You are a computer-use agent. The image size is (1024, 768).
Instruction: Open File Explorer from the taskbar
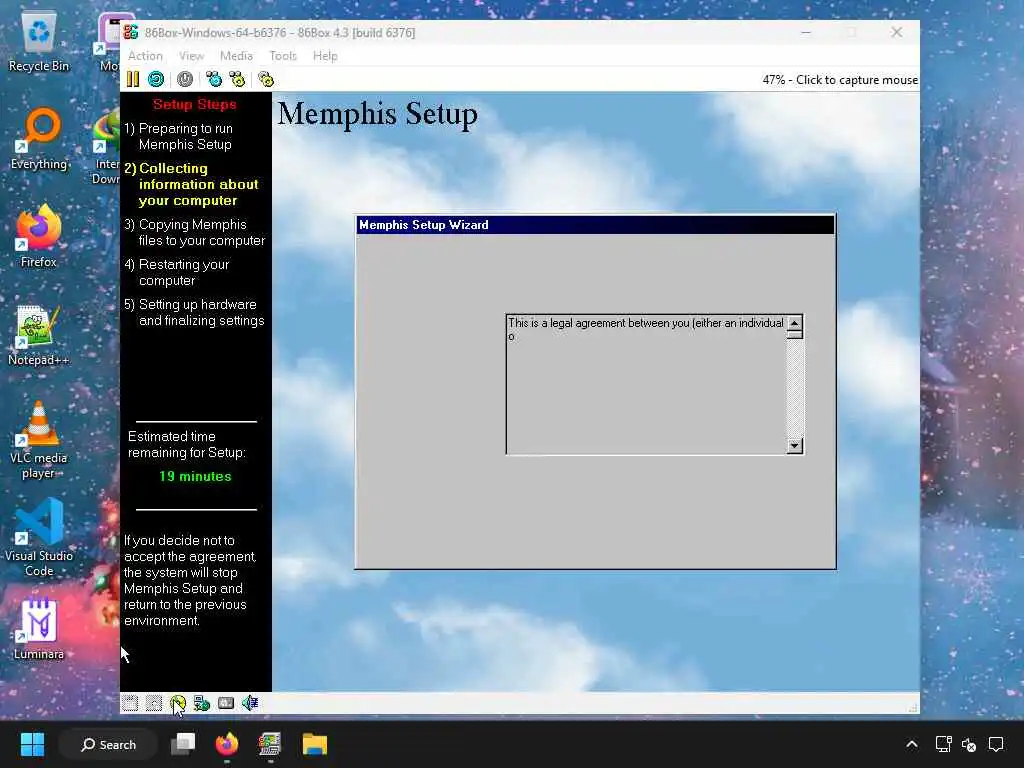coord(314,744)
